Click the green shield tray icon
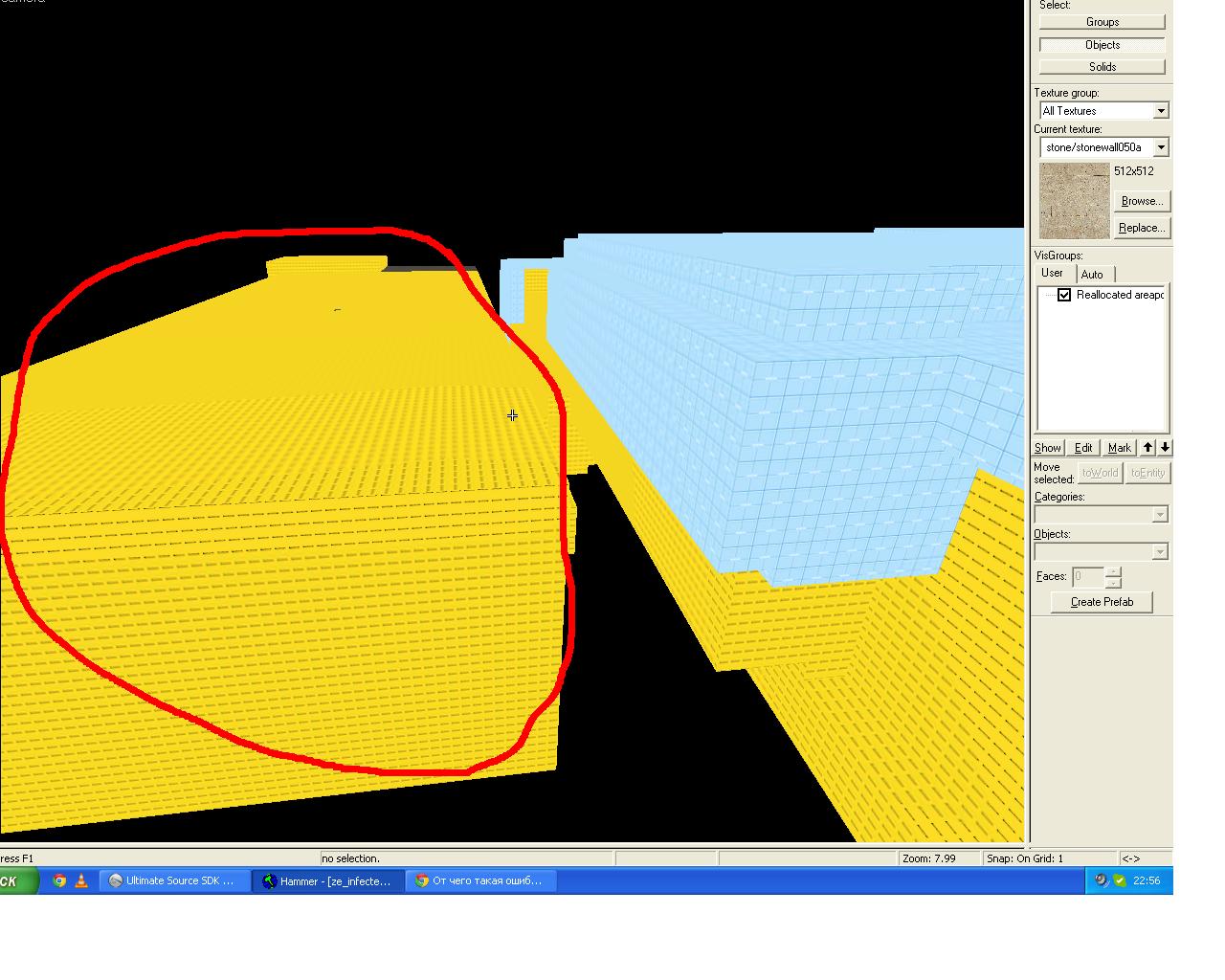The image size is (1225, 980). (1120, 880)
